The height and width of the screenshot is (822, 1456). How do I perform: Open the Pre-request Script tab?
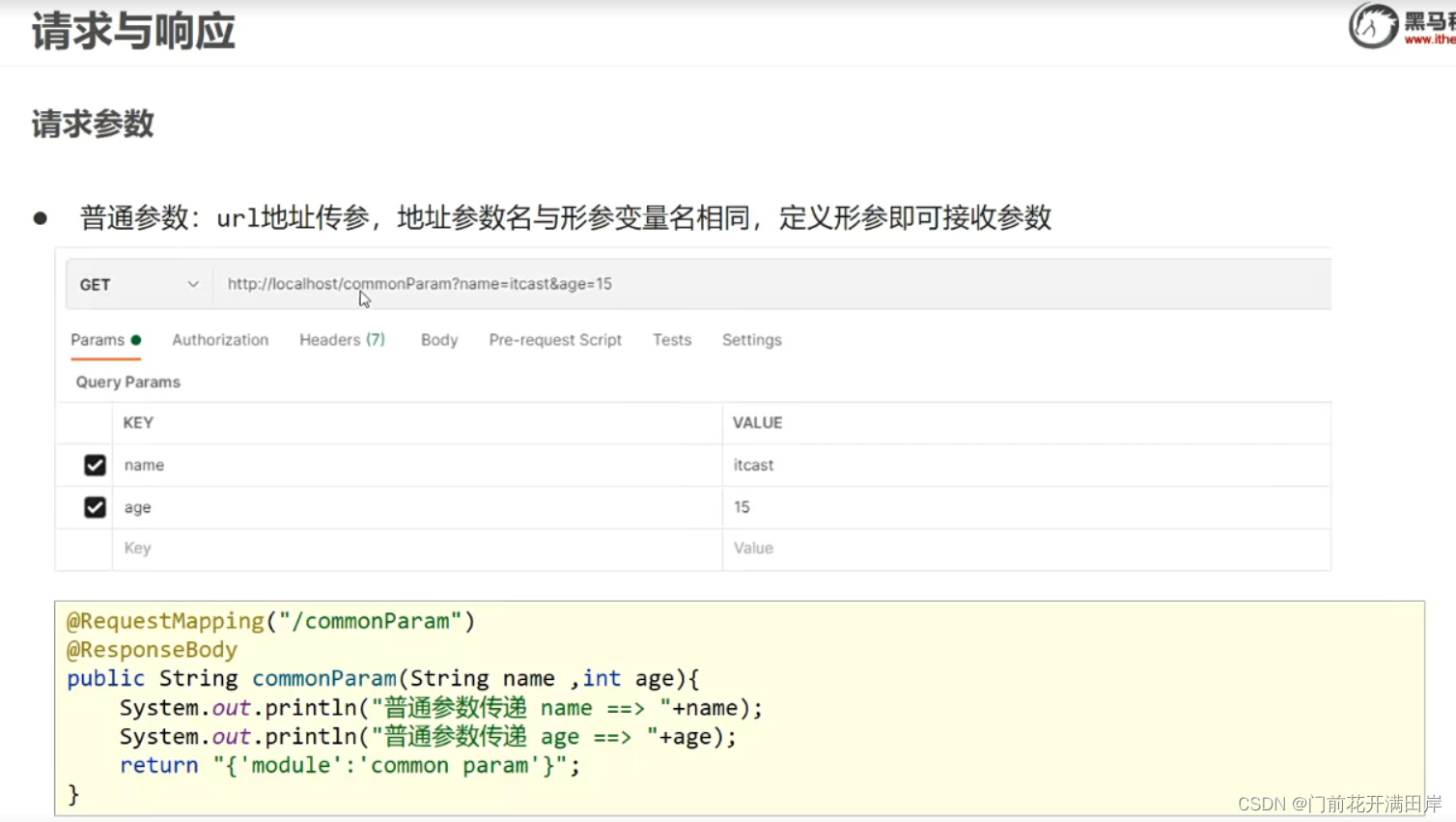555,340
